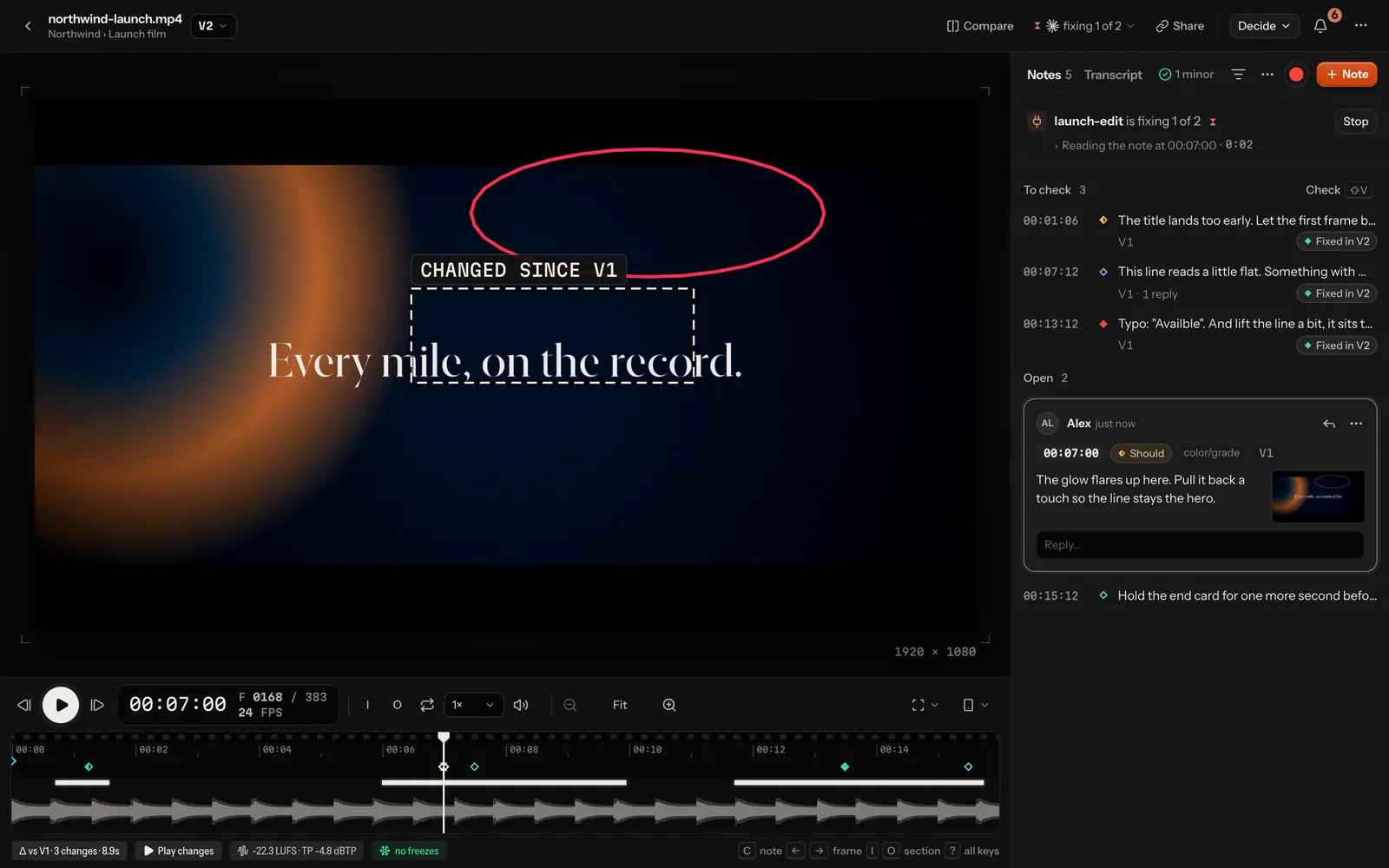Viewport: 1389px width, 868px height.
Task: Pick the red annotation color swatch
Action: coord(1296,75)
